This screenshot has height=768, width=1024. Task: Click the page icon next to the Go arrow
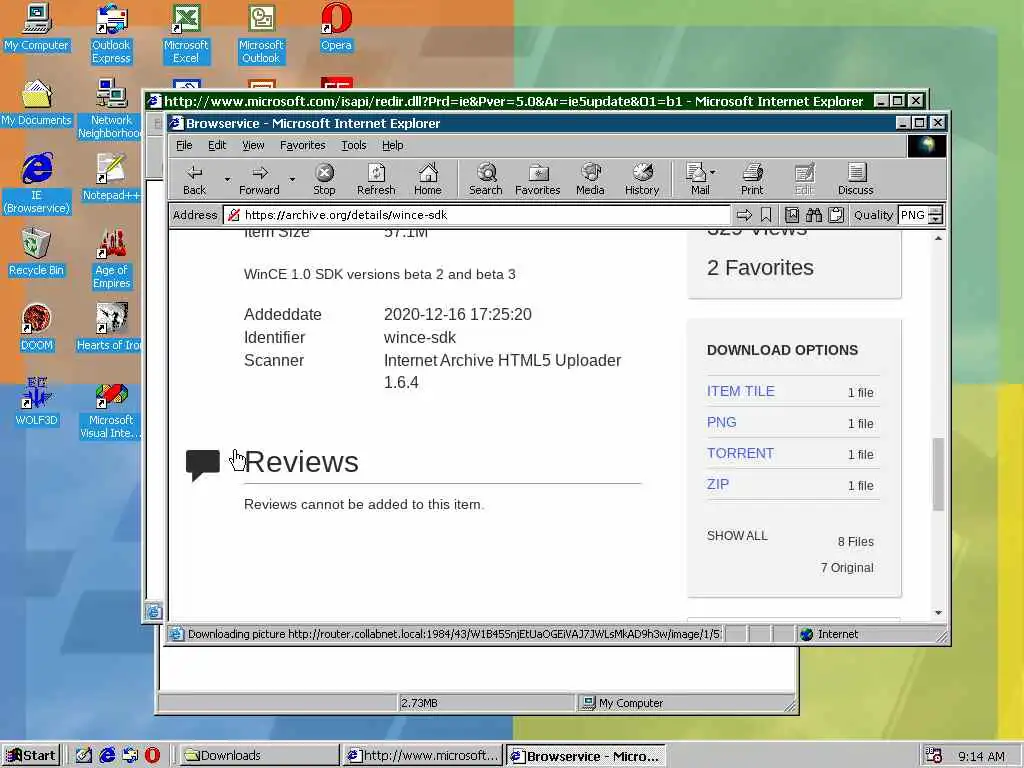(x=792, y=215)
